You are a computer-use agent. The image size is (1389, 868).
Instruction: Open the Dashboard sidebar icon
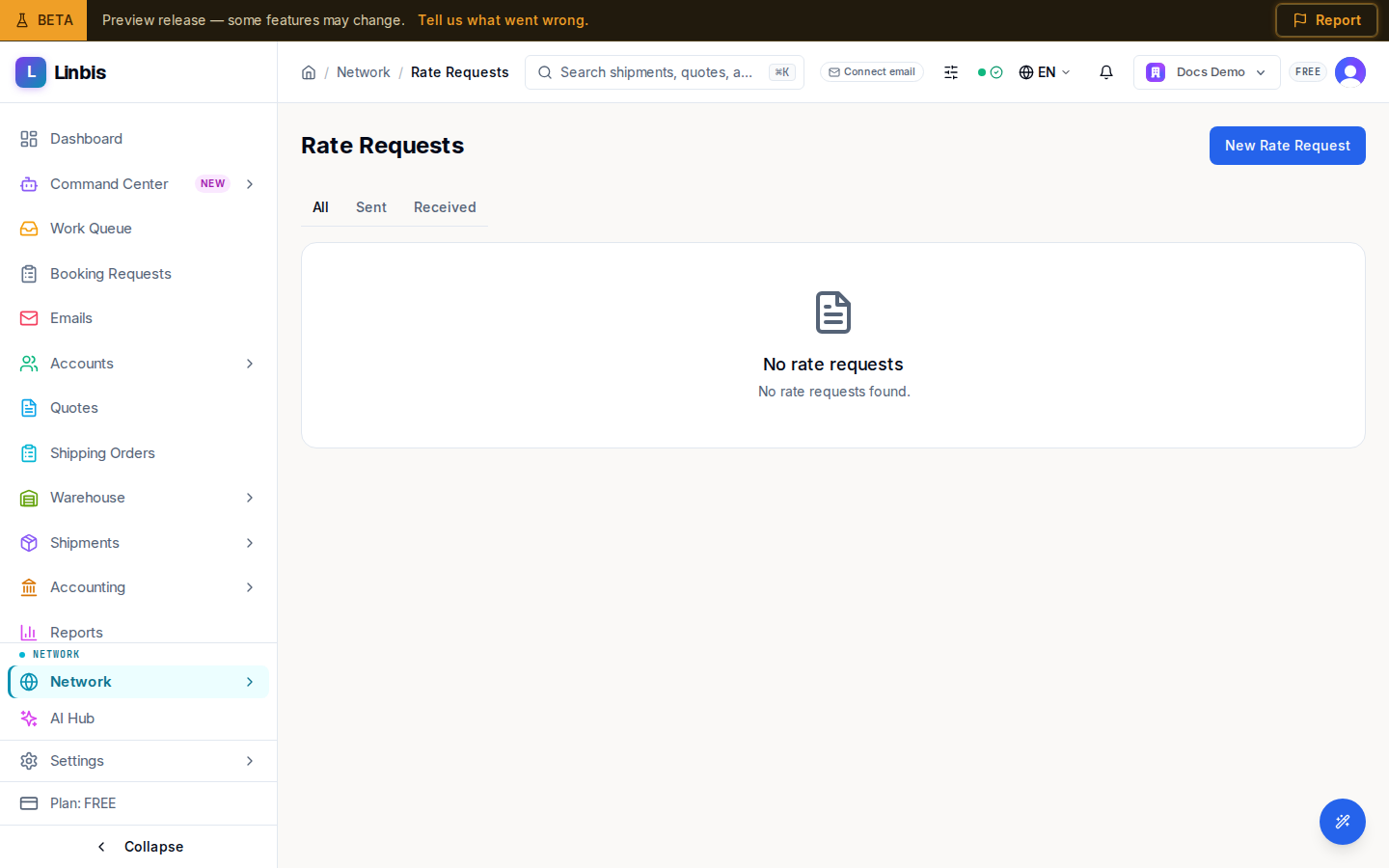[29, 139]
